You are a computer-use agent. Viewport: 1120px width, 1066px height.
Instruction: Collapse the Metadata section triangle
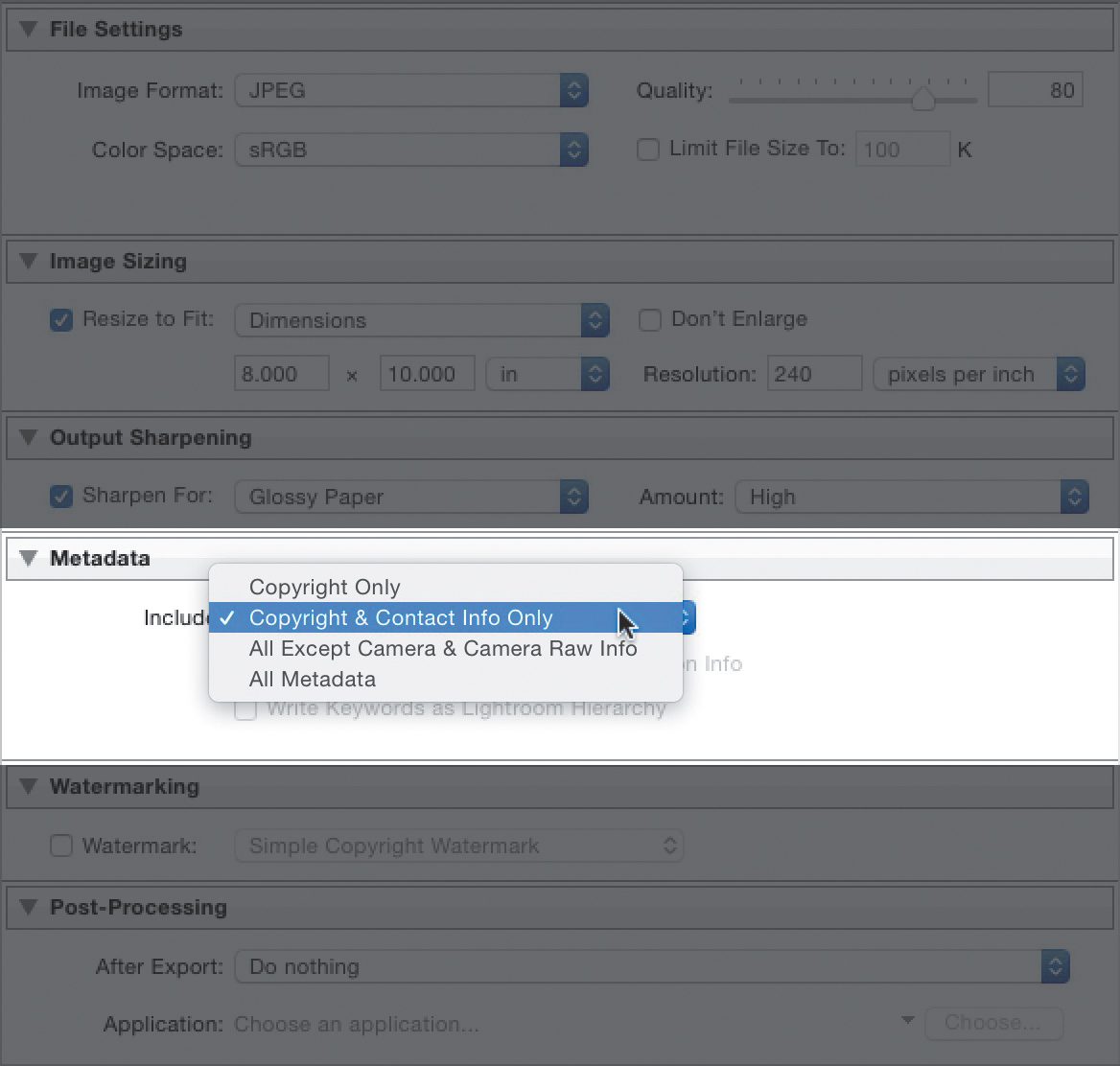click(x=28, y=558)
